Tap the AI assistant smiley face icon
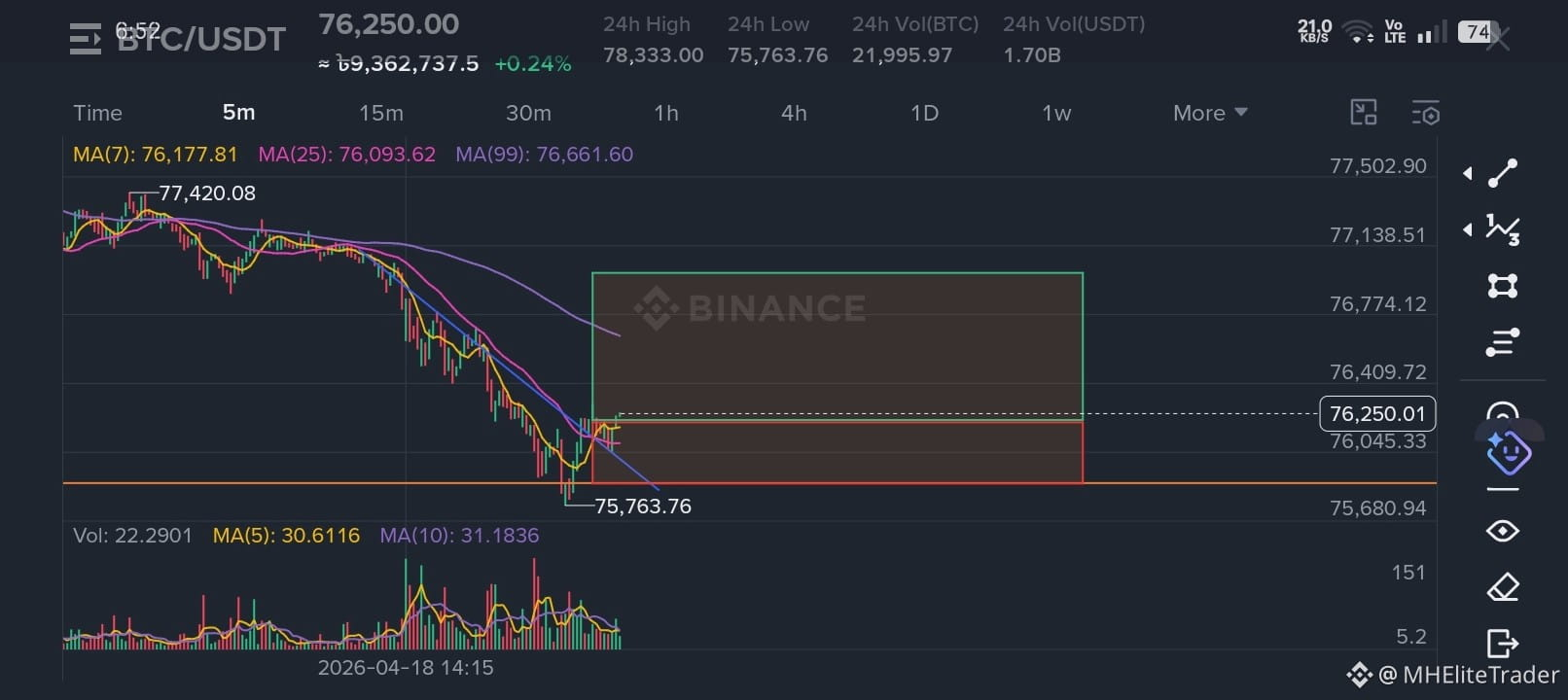 [x=1509, y=452]
